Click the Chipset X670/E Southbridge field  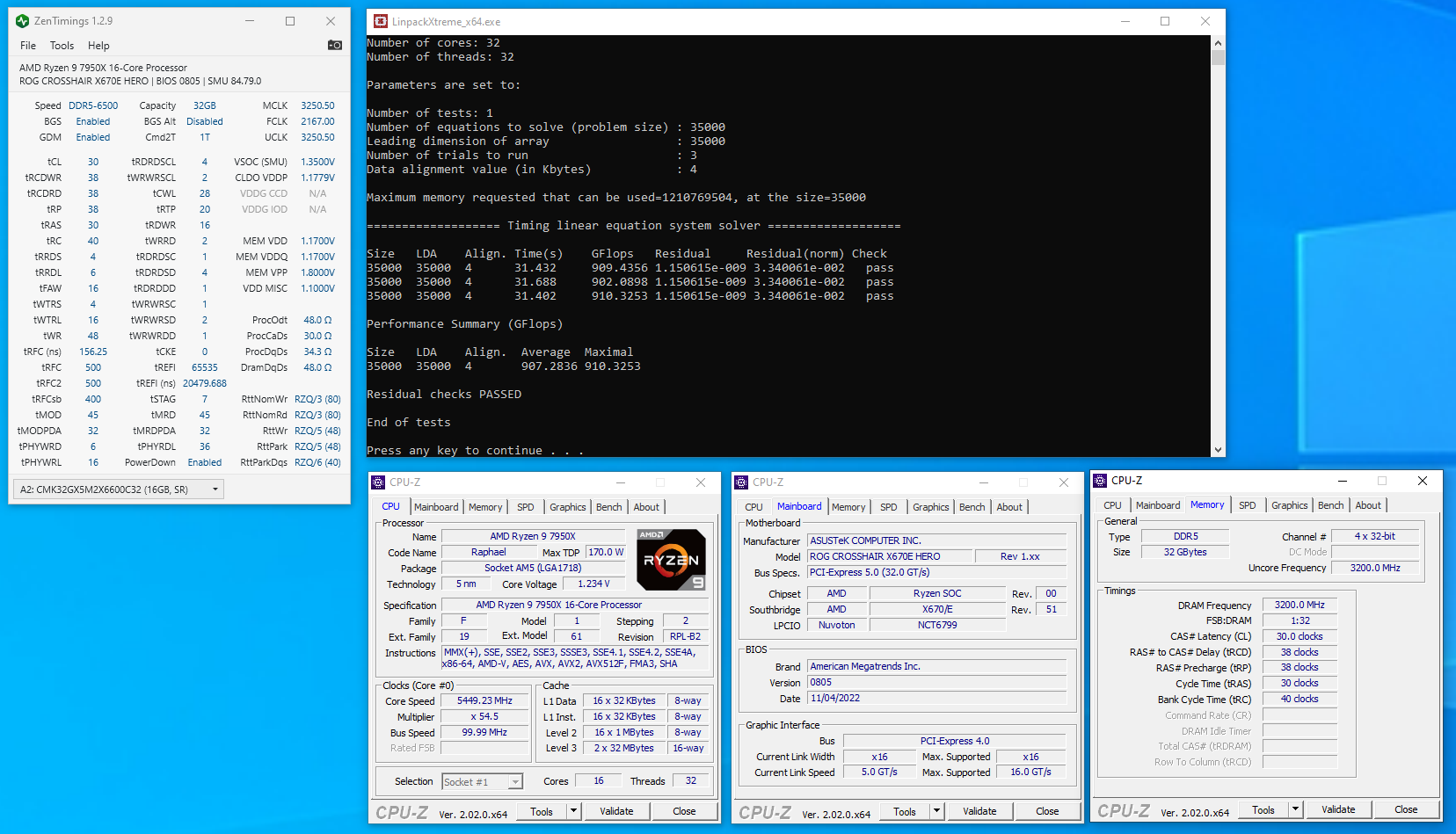[x=937, y=610]
